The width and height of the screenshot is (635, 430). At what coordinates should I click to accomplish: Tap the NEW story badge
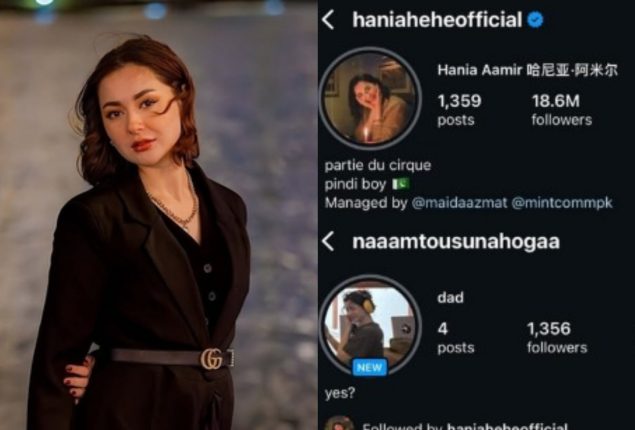pos(370,367)
